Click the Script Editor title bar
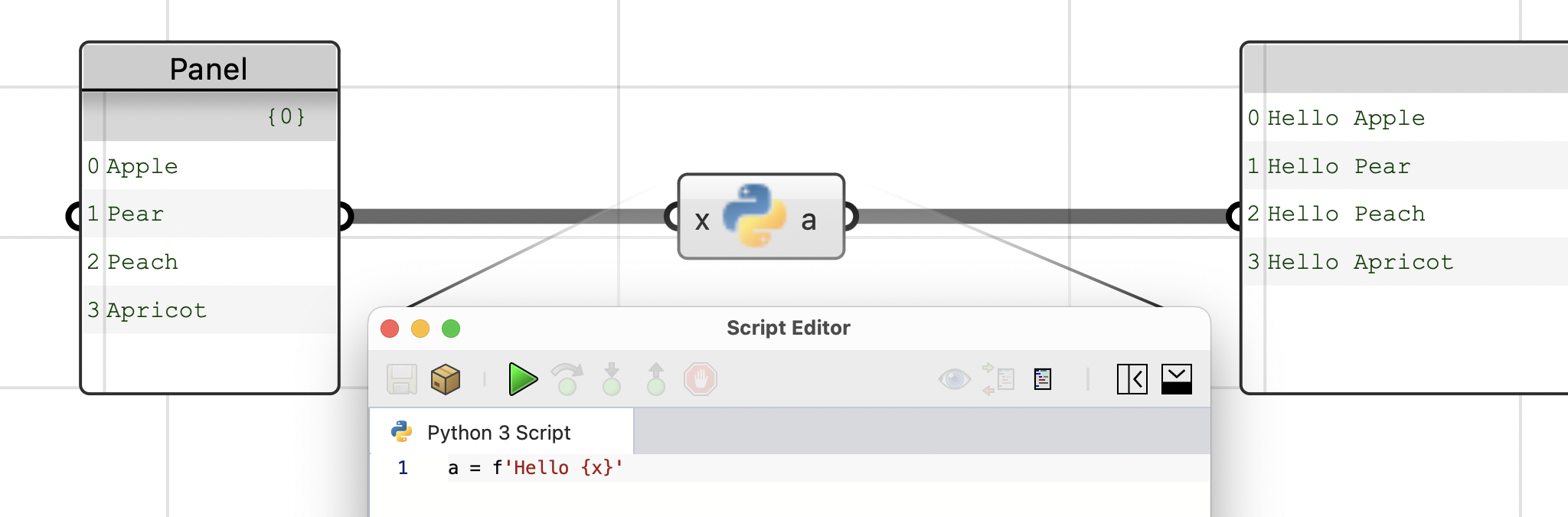Screen dimensions: 1568x517 click(789, 328)
